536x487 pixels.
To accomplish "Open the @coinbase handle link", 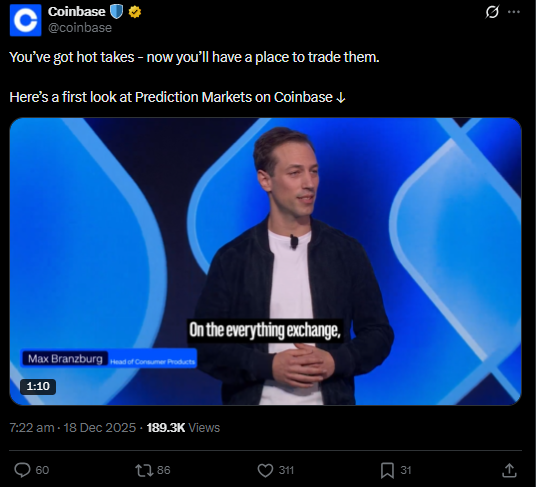I will (80, 28).
